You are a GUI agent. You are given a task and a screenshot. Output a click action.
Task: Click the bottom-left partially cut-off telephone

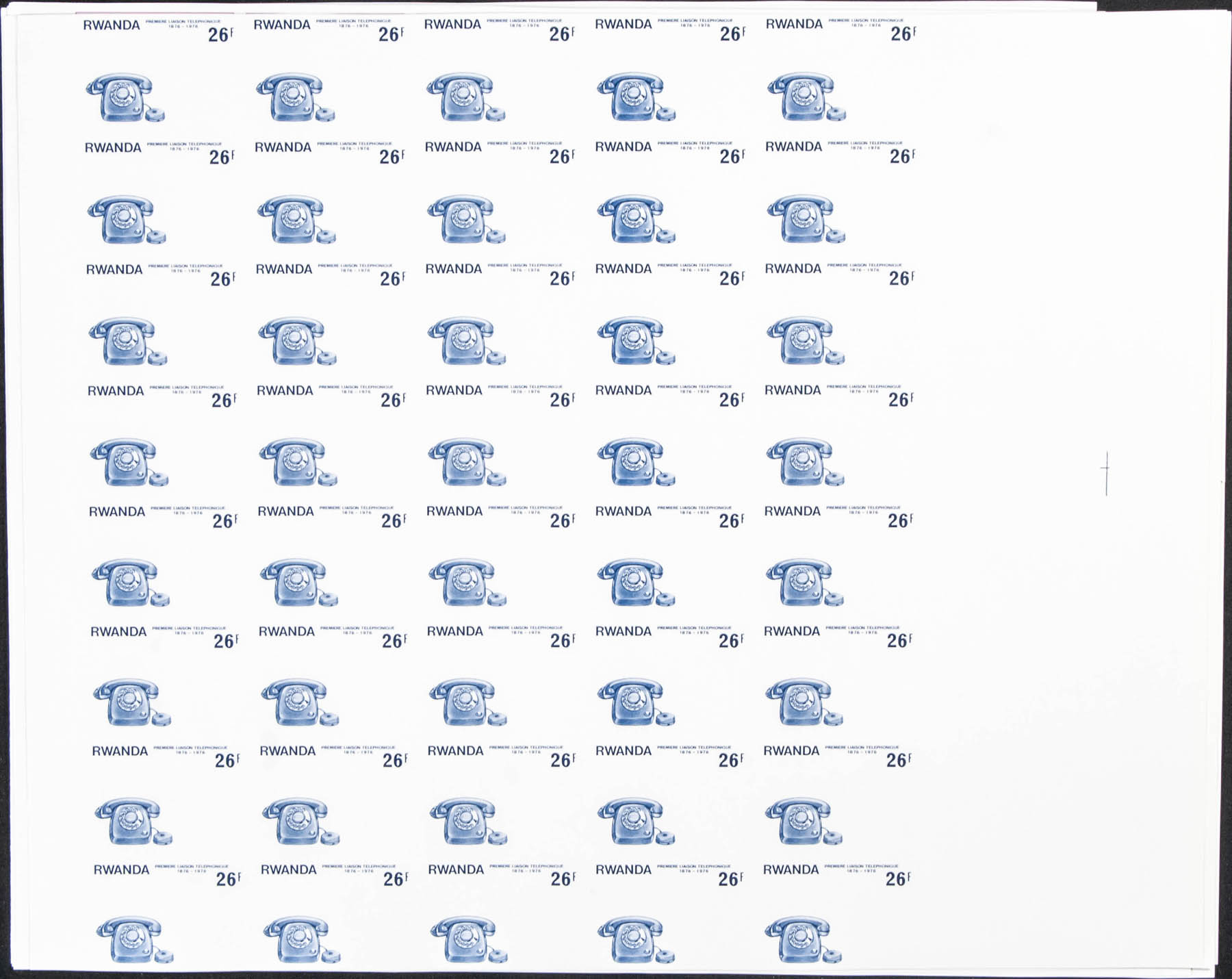135,939
